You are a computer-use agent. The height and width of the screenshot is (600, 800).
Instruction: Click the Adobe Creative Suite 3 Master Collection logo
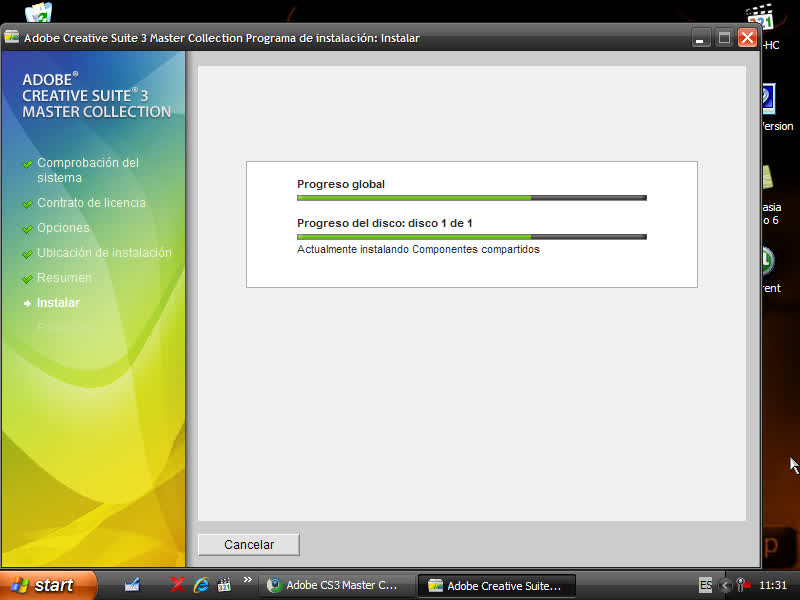(x=96, y=95)
